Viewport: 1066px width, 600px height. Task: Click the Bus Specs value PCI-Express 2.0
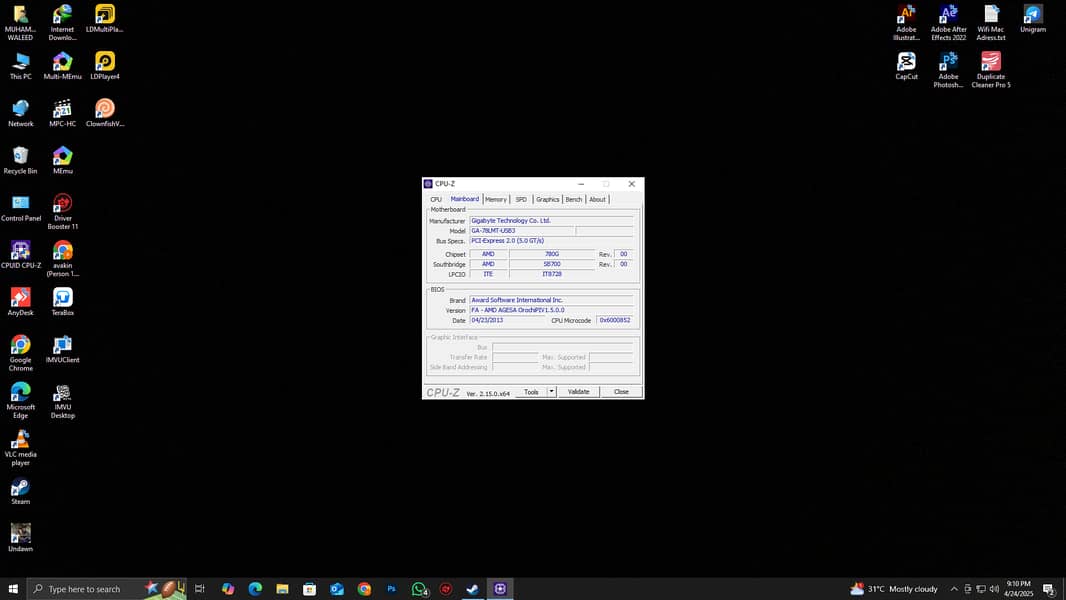[x=551, y=241]
